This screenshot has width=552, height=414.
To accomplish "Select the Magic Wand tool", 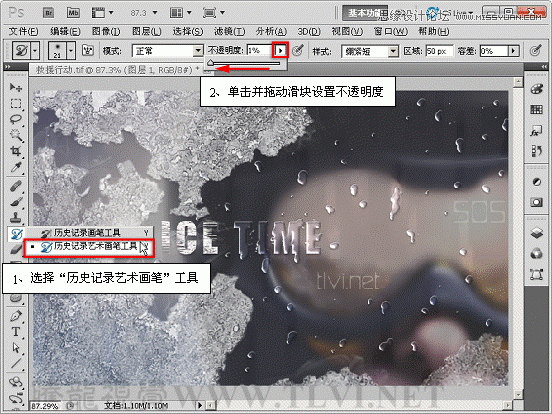I will click(15, 135).
